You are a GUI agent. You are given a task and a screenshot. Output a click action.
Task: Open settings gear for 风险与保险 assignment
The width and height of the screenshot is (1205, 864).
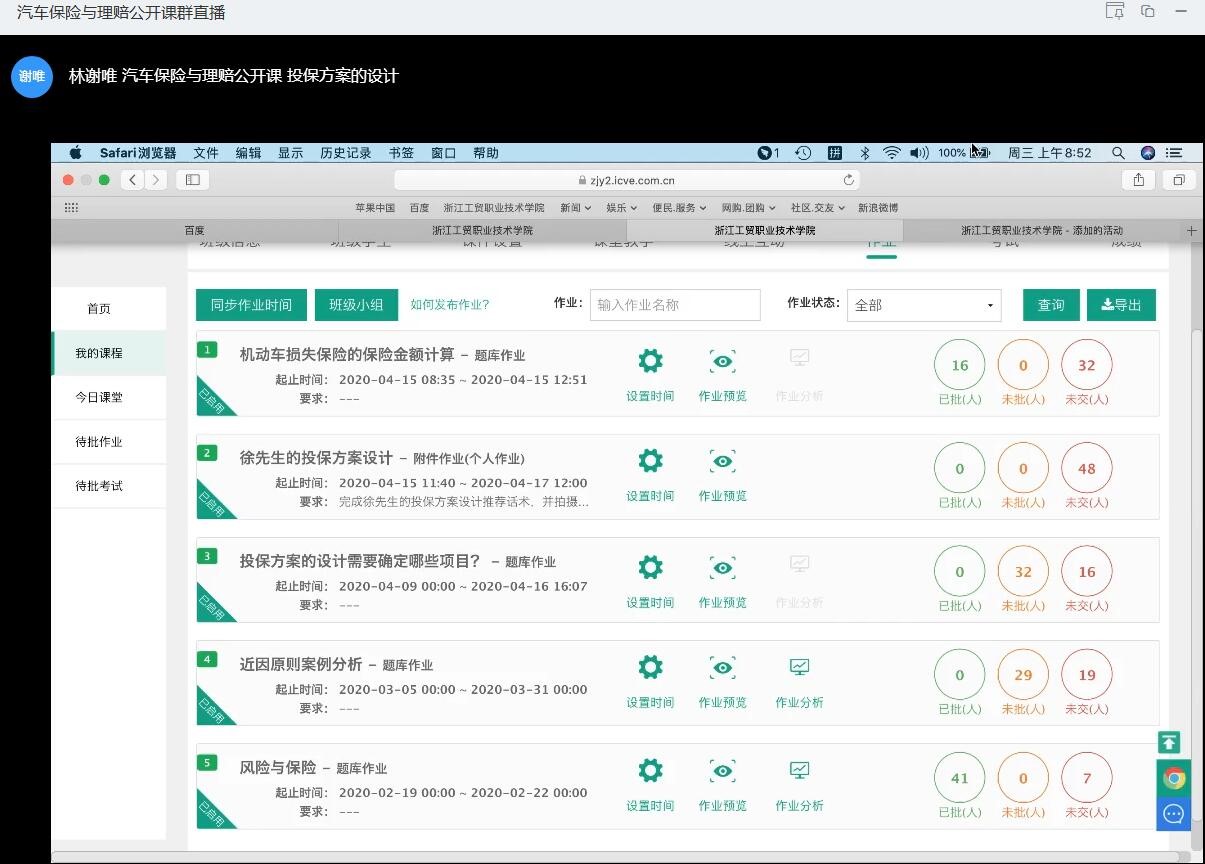click(x=650, y=771)
